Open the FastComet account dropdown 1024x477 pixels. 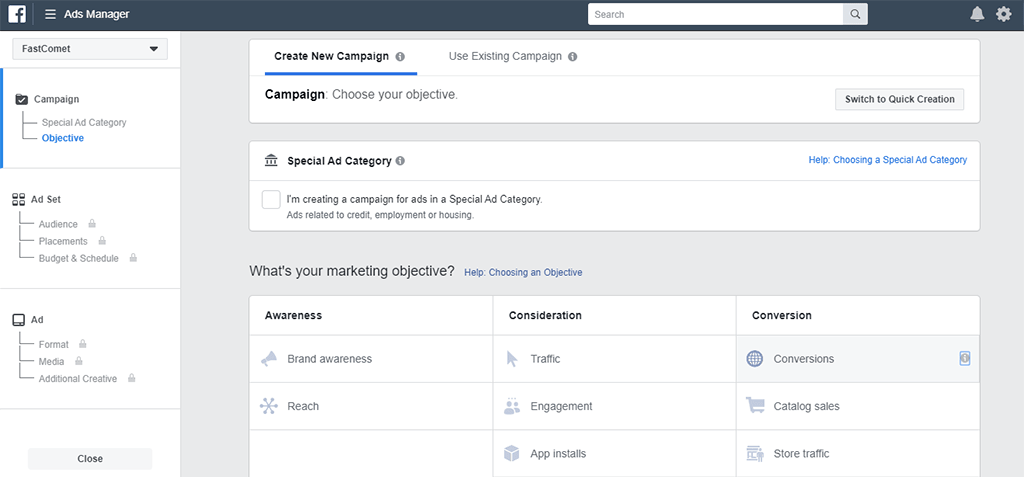pyautogui.click(x=90, y=49)
